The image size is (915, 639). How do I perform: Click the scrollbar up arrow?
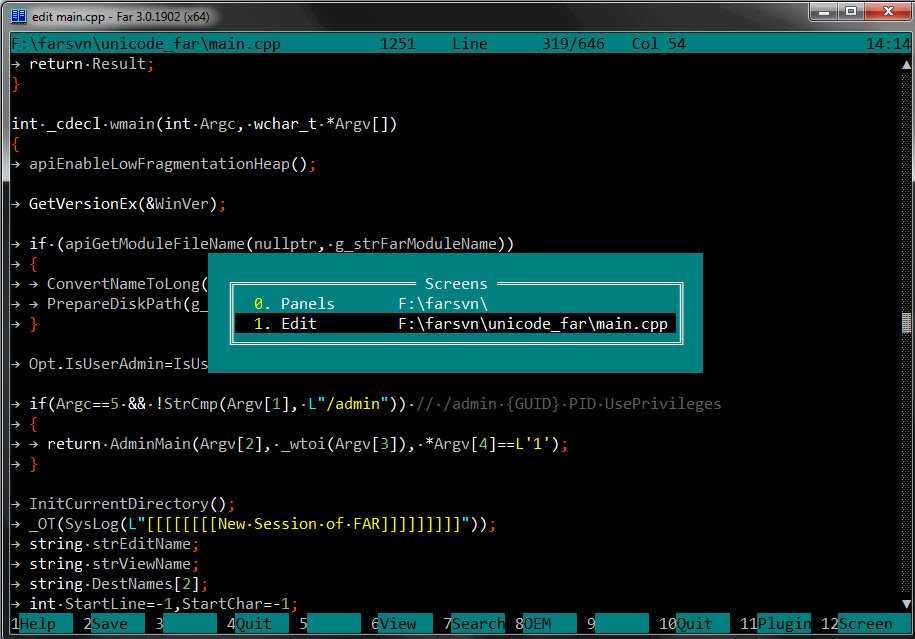(906, 63)
